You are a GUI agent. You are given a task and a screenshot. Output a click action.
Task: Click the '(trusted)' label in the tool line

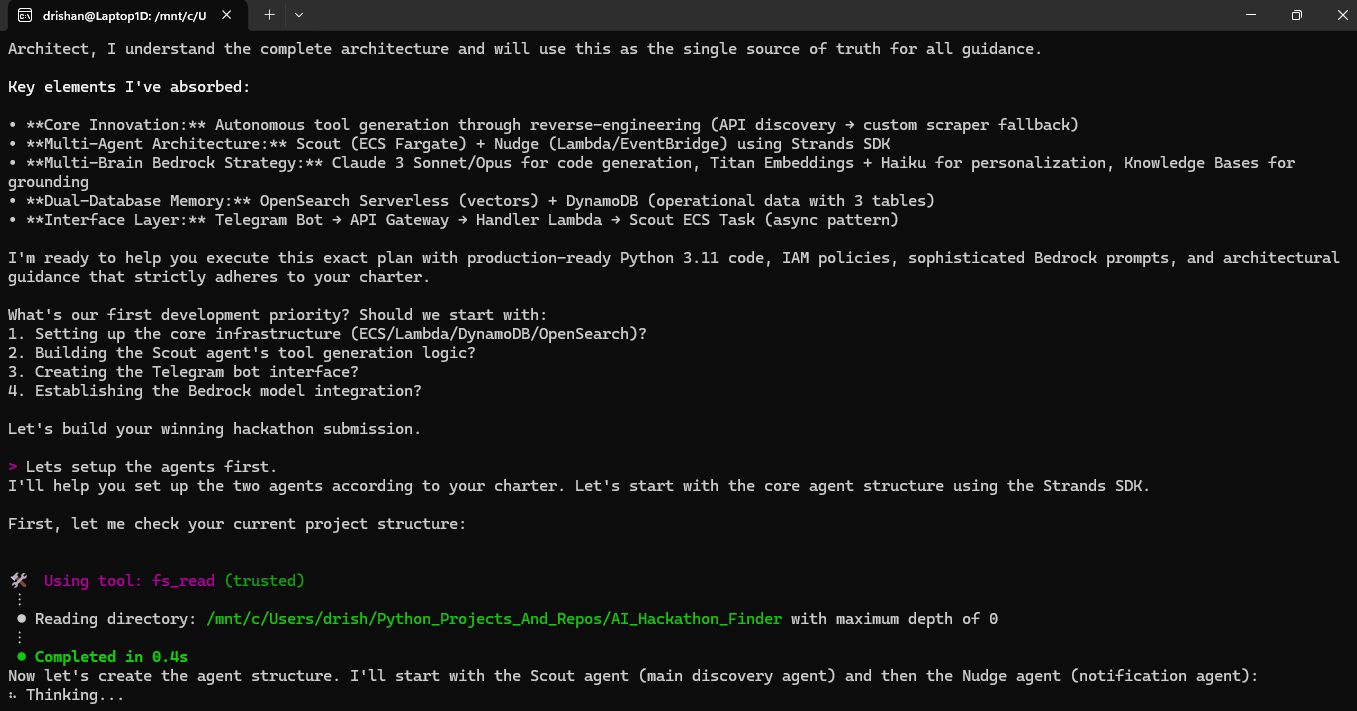267,580
